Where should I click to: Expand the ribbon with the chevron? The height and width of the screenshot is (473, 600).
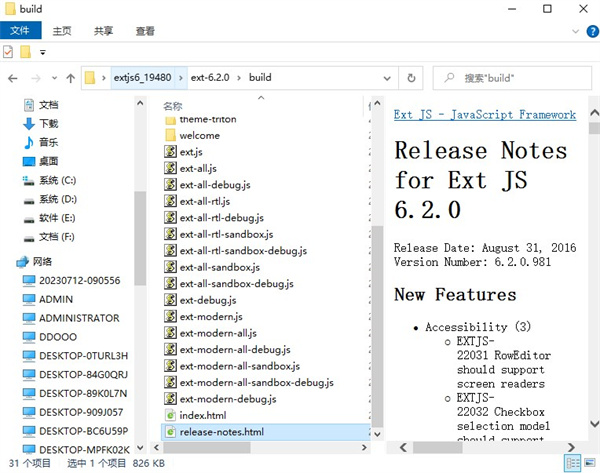[x=575, y=31]
